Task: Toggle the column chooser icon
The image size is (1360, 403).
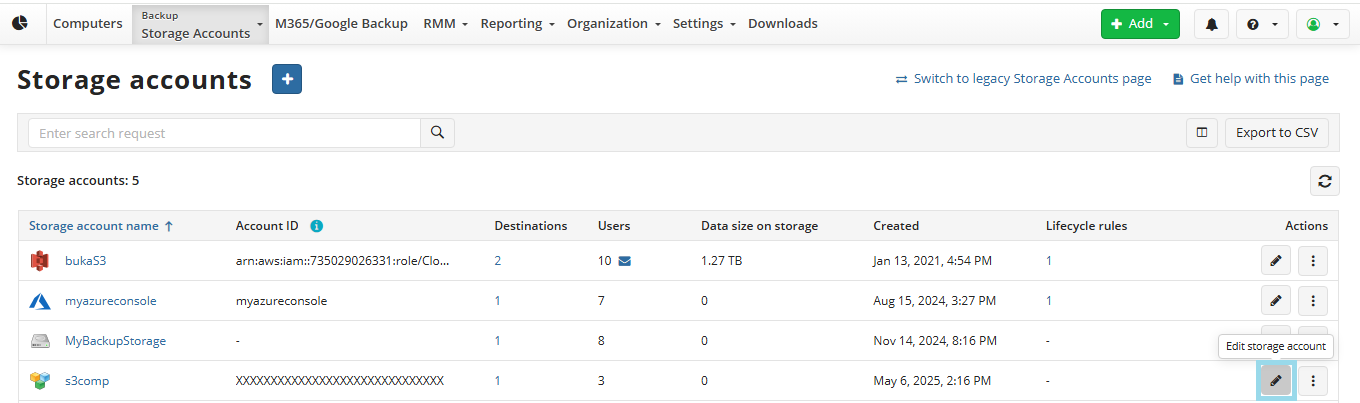Action: pyautogui.click(x=1202, y=133)
